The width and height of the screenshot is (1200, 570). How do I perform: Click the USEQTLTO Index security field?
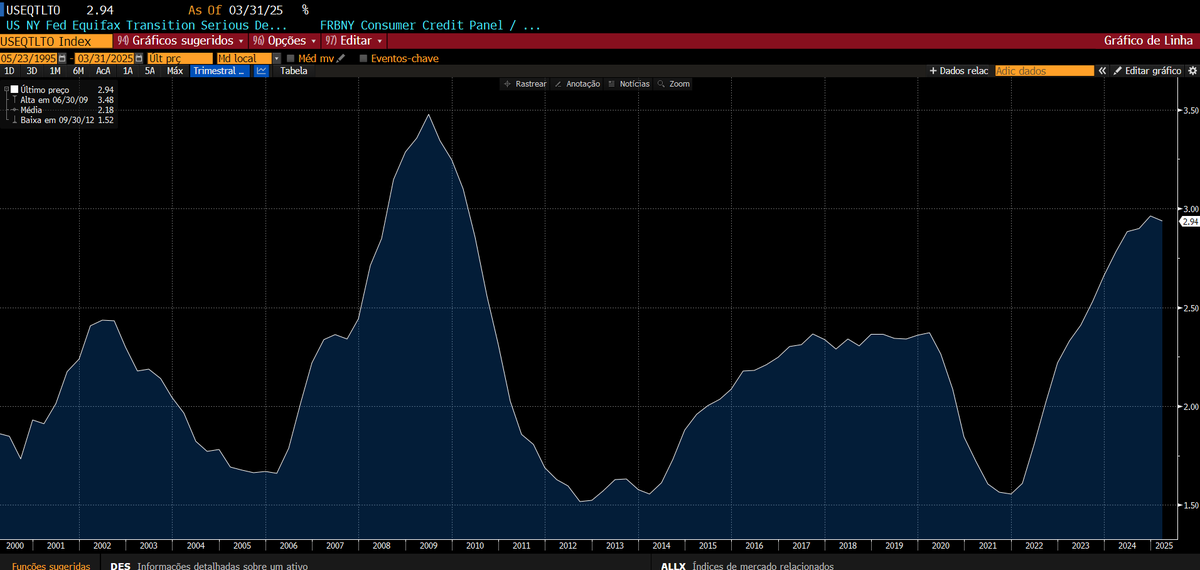[x=55, y=41]
